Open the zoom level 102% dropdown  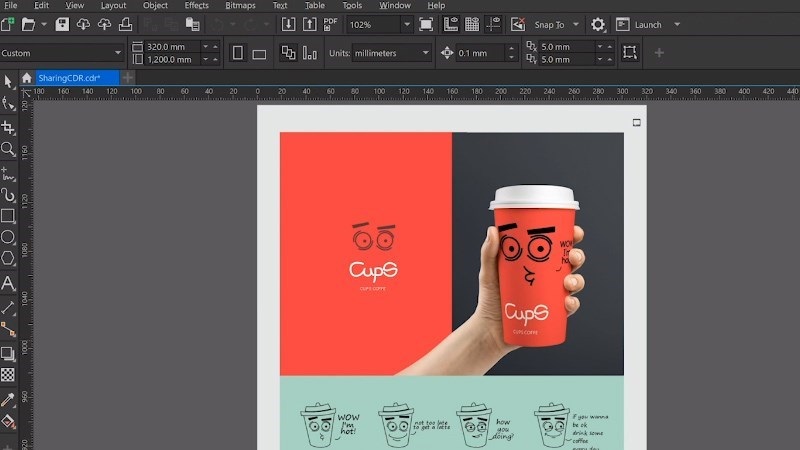406,24
